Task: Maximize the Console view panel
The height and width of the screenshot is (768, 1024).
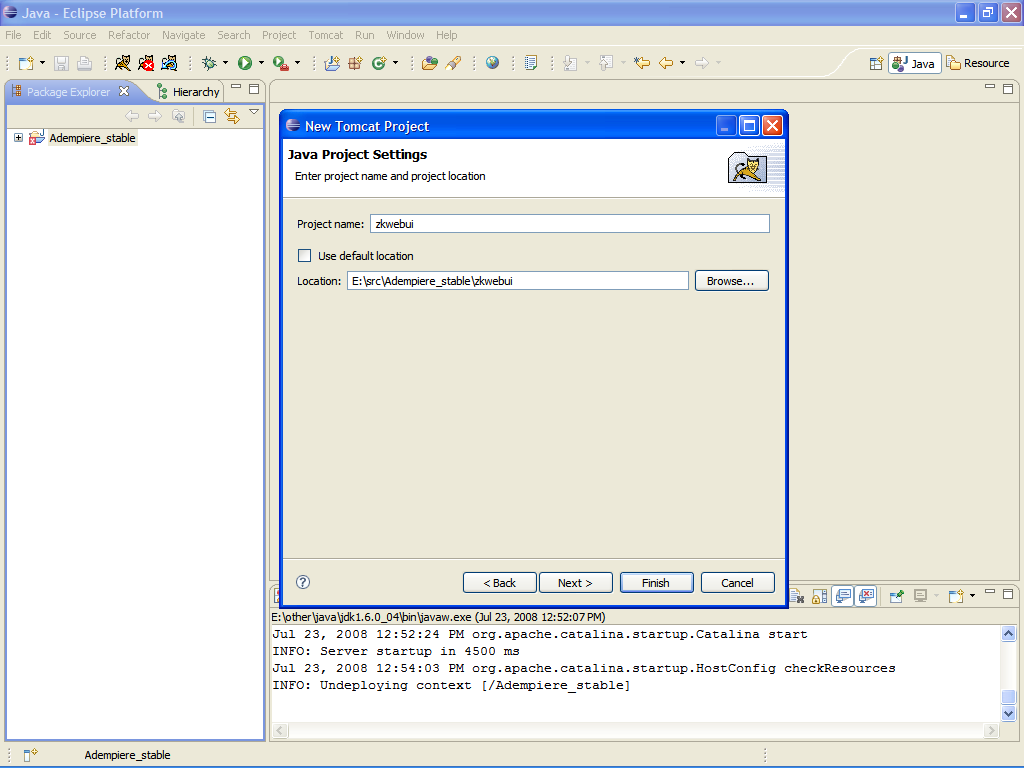Action: point(1008,594)
